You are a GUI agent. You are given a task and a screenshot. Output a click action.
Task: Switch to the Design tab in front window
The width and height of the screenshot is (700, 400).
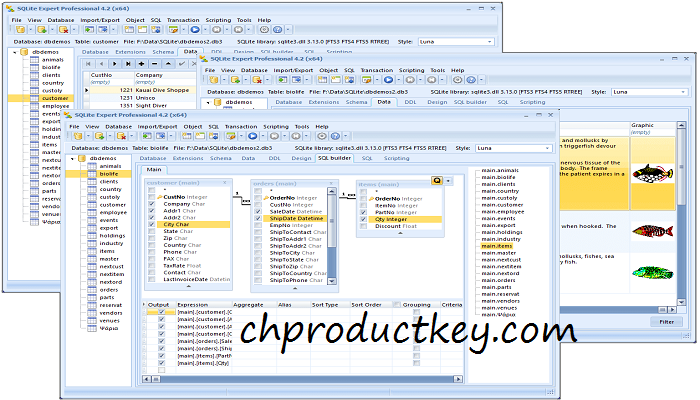click(301, 158)
